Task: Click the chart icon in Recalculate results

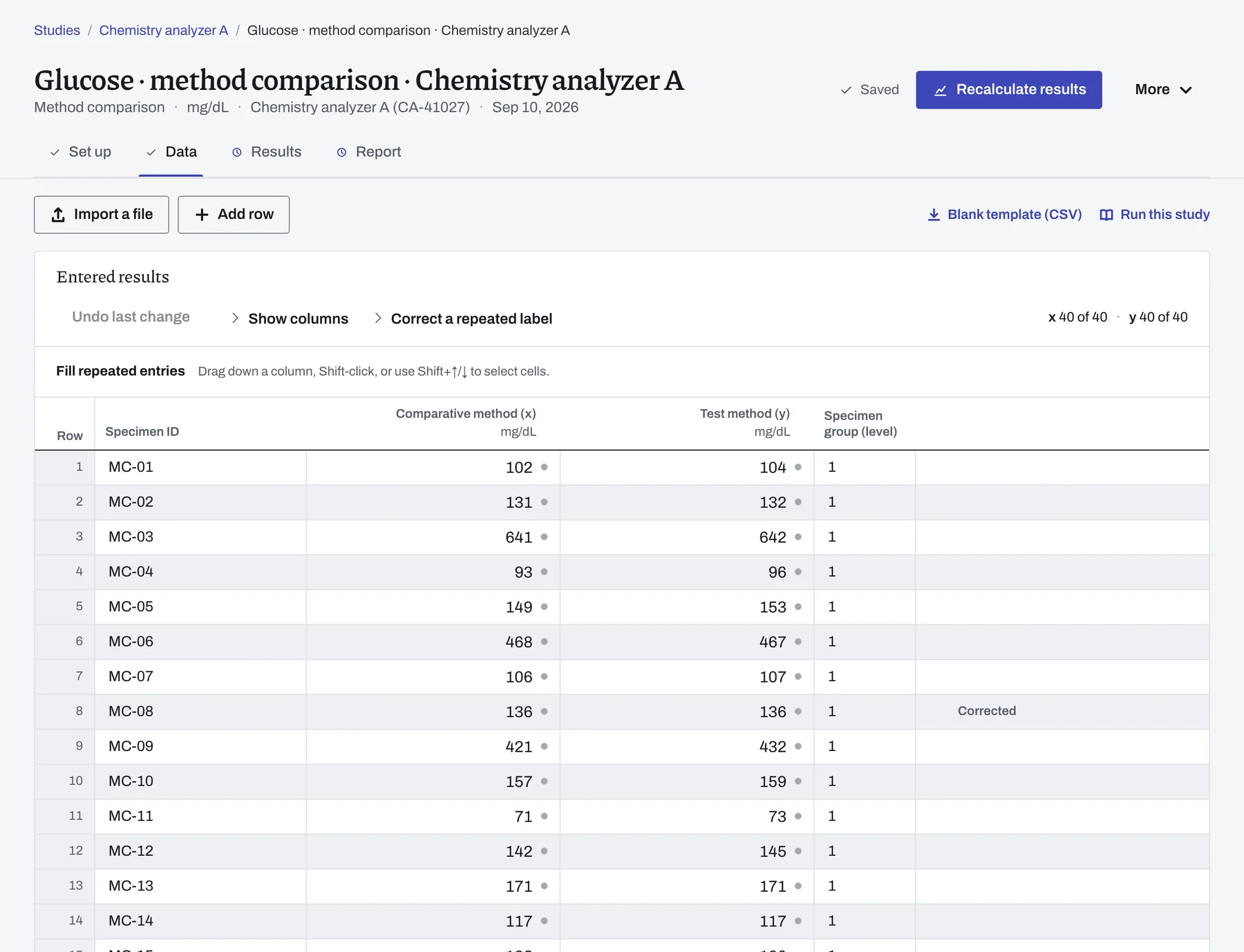Action: pos(941,91)
